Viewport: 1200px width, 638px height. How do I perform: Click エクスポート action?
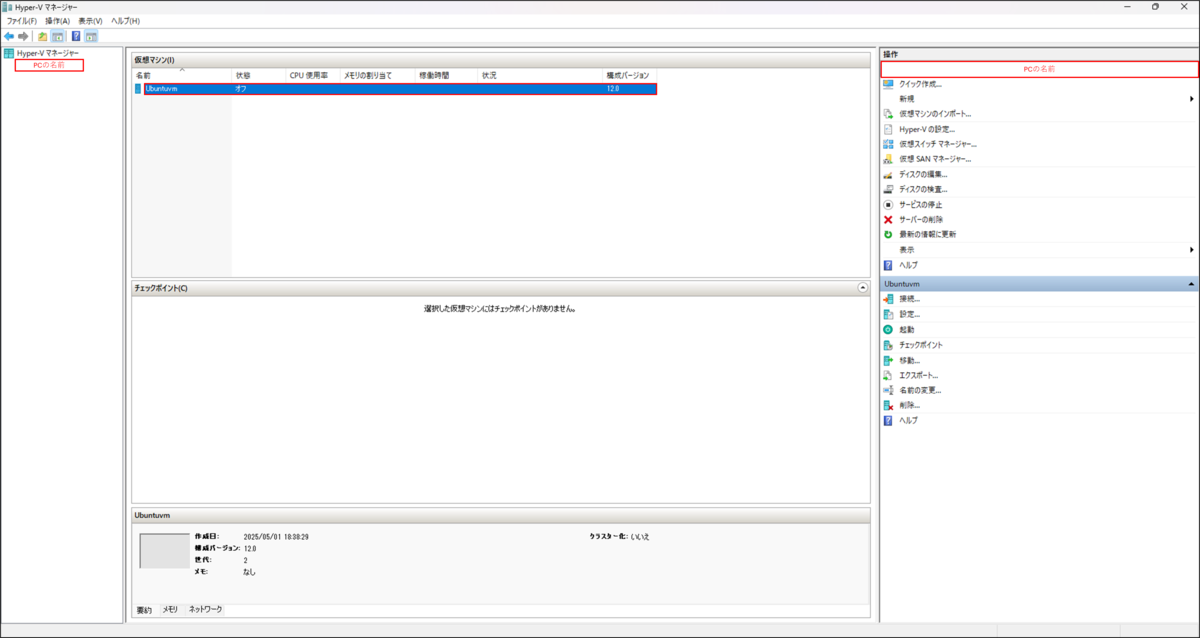click(x=918, y=375)
